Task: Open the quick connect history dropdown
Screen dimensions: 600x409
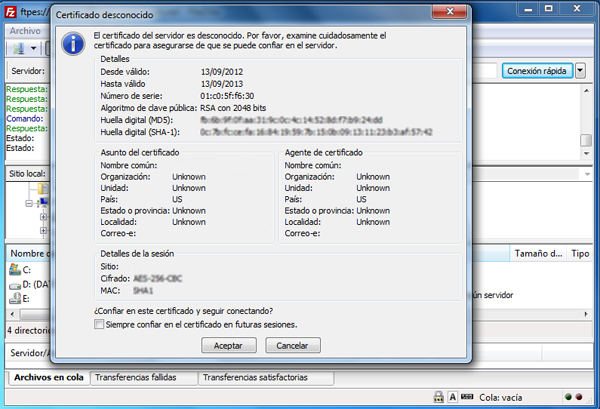Action: (x=580, y=71)
